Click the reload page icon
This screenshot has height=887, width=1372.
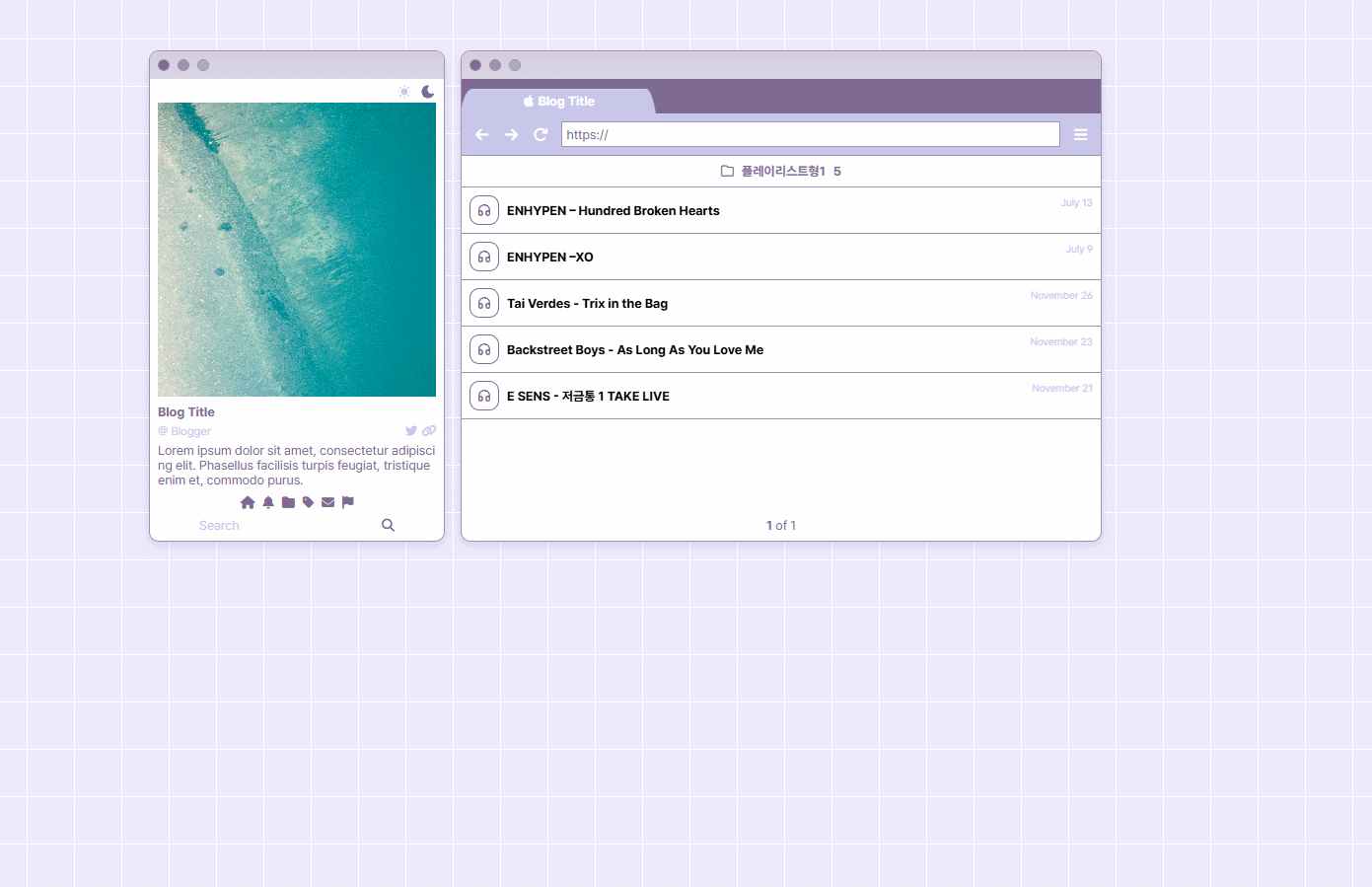(x=541, y=134)
